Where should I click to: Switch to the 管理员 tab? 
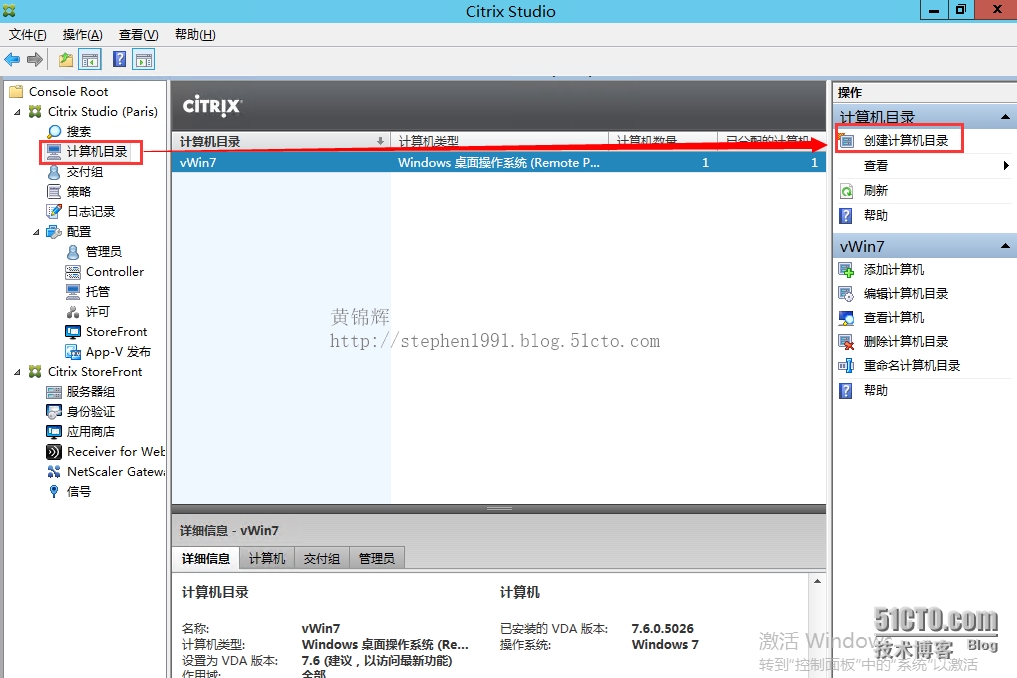(377, 559)
